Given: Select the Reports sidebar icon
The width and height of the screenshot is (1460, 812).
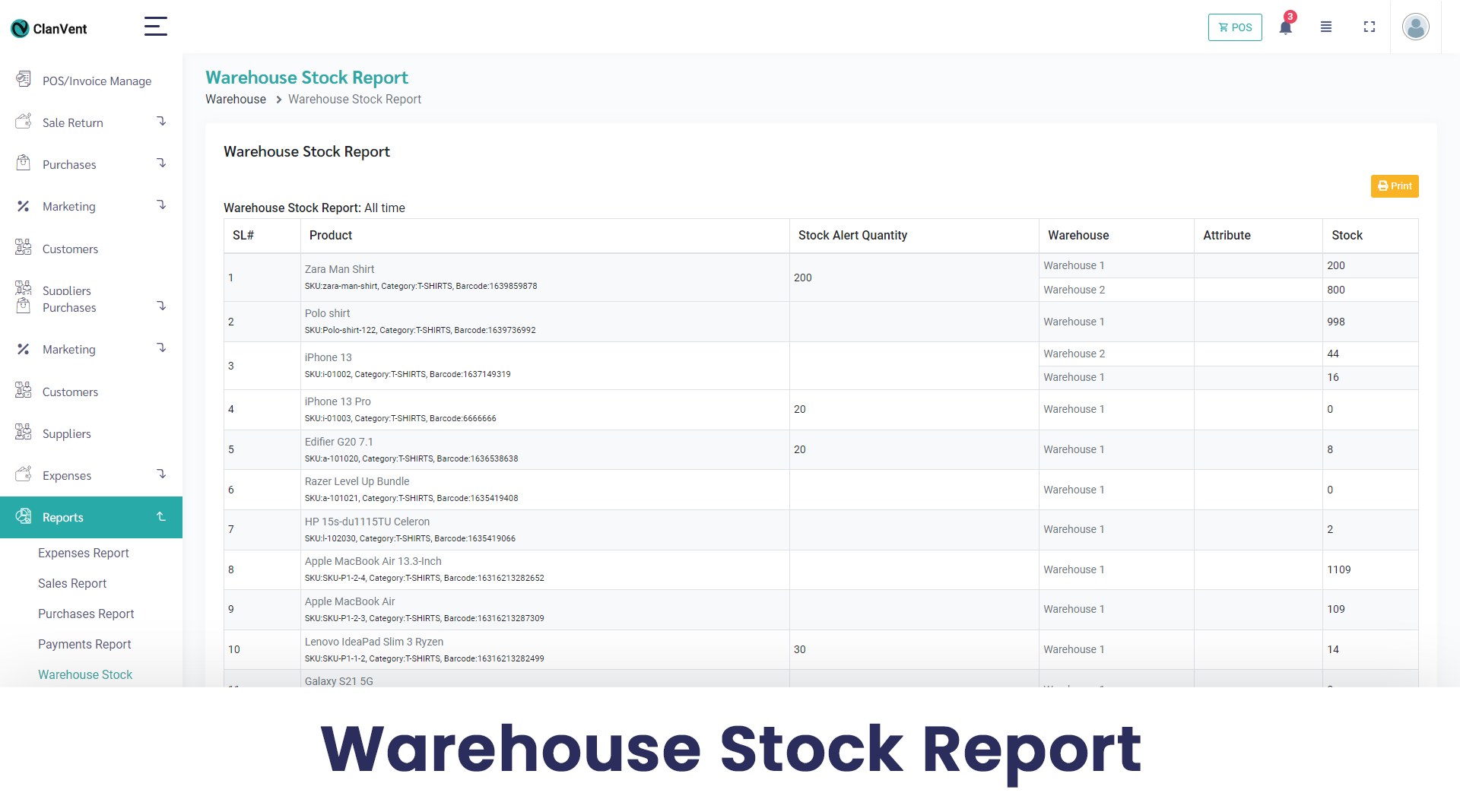Looking at the screenshot, I should pyautogui.click(x=24, y=516).
